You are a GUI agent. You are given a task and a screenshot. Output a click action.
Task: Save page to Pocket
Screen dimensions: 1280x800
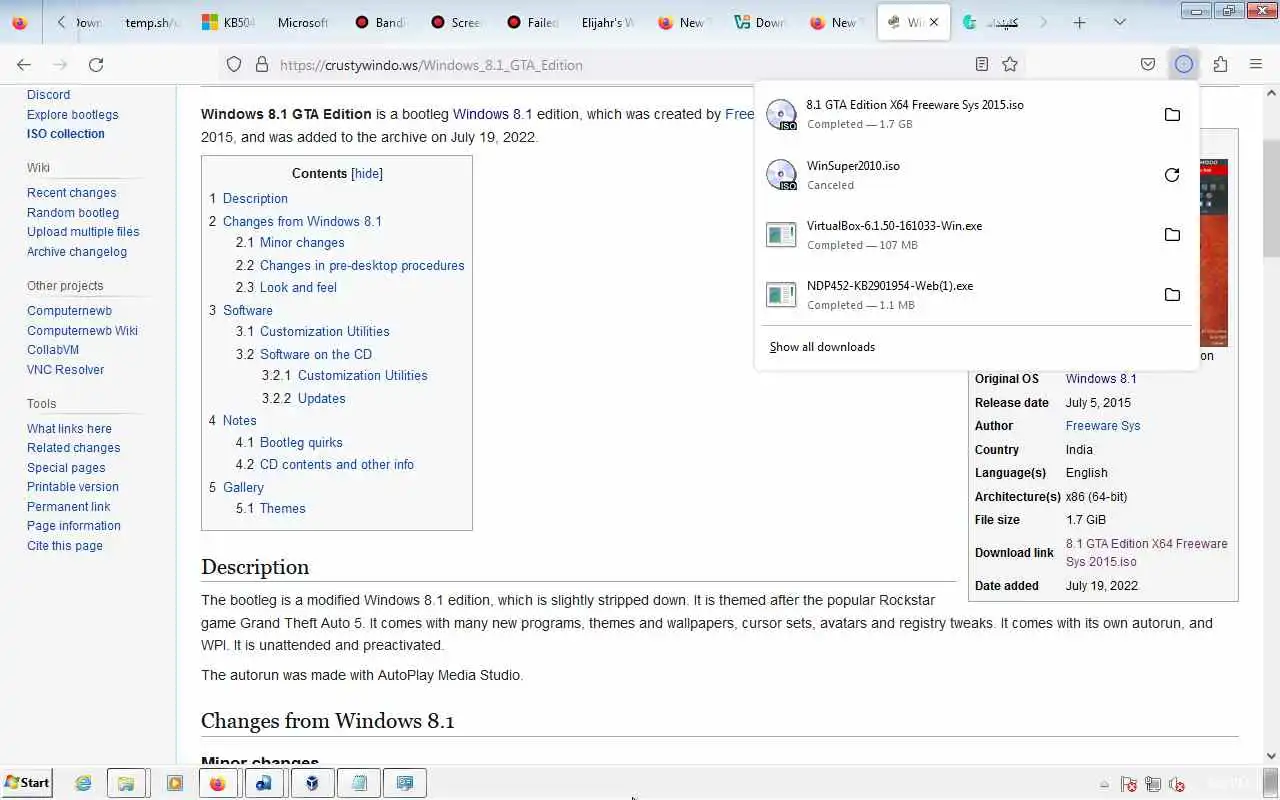click(1148, 64)
